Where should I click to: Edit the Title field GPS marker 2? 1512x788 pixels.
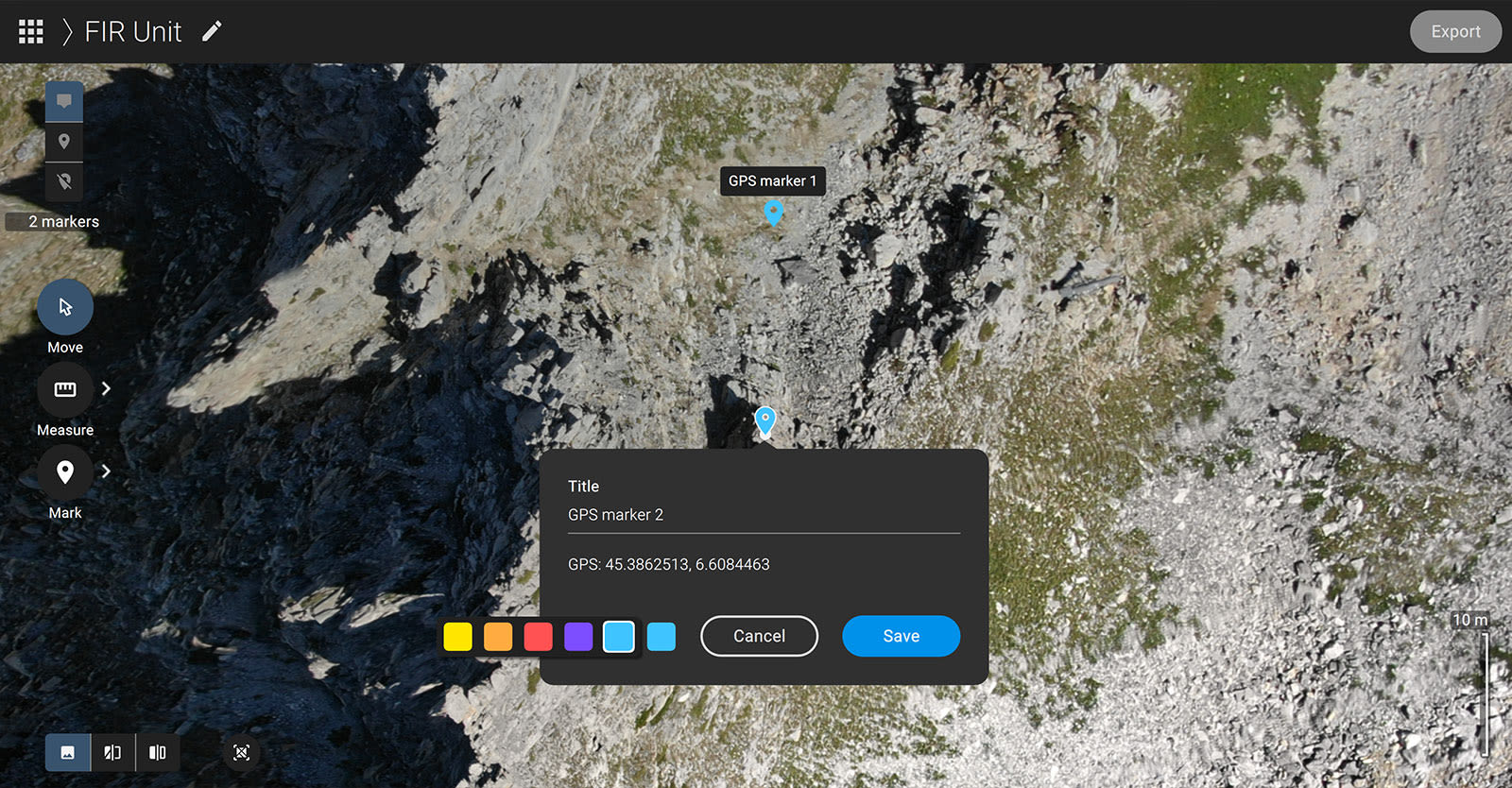pyautogui.click(x=764, y=515)
